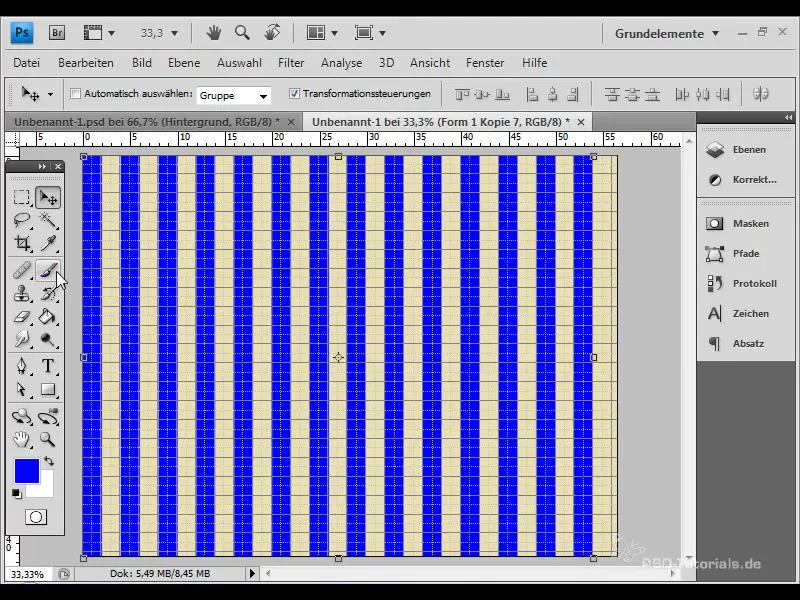This screenshot has width=800, height=600.
Task: Open the Fenster menu
Action: coord(485,63)
